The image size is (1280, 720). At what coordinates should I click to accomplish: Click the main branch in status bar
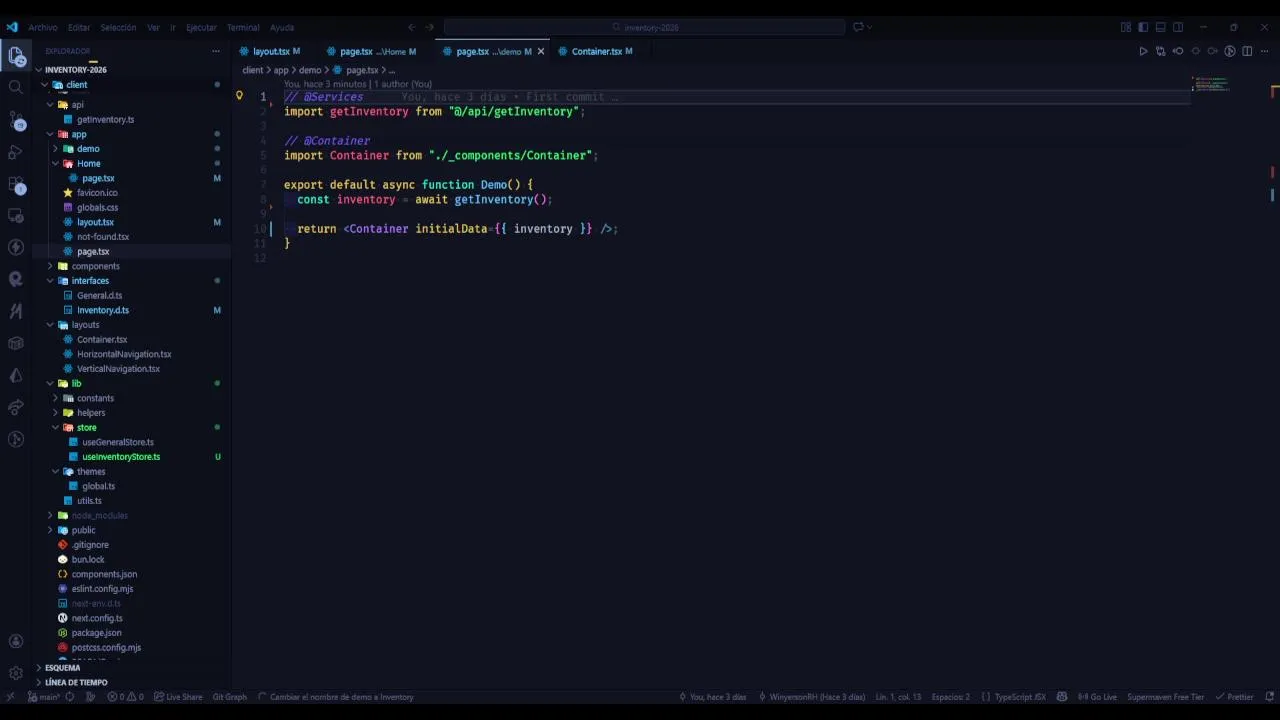[x=43, y=697]
